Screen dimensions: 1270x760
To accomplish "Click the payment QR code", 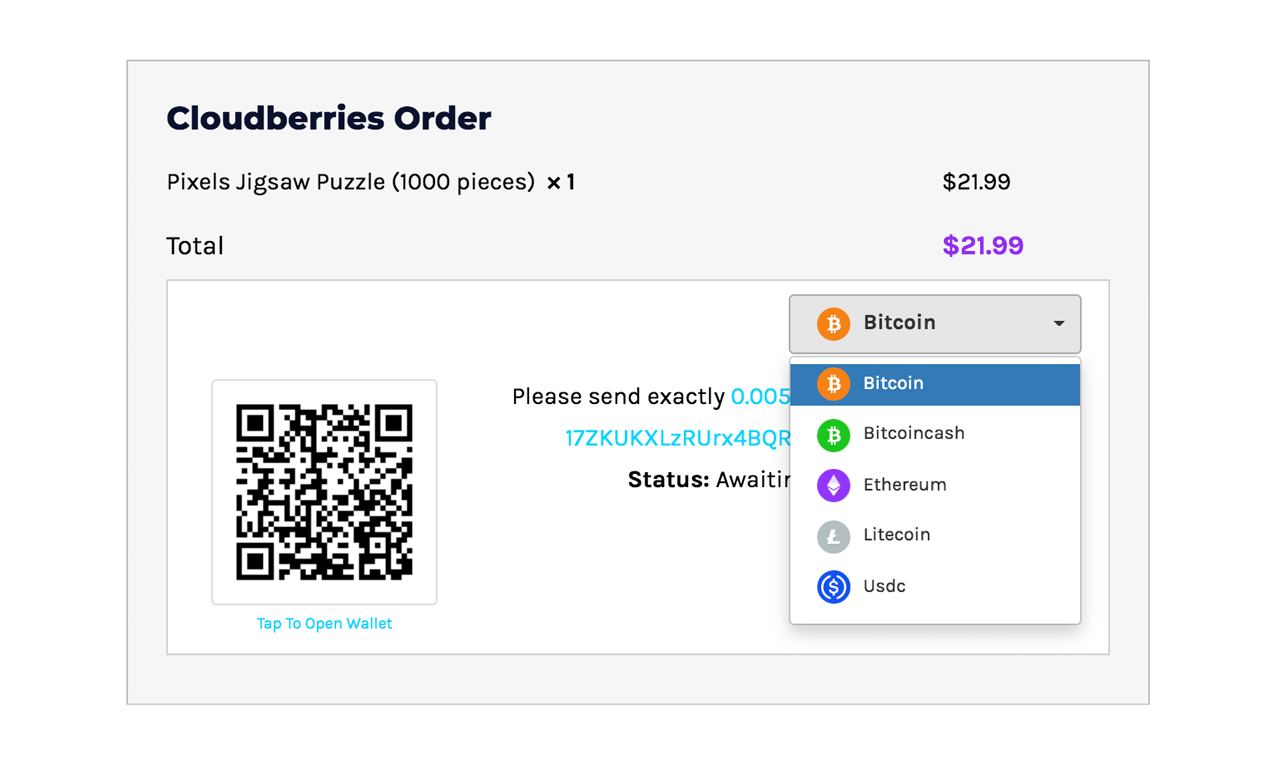I will [324, 492].
